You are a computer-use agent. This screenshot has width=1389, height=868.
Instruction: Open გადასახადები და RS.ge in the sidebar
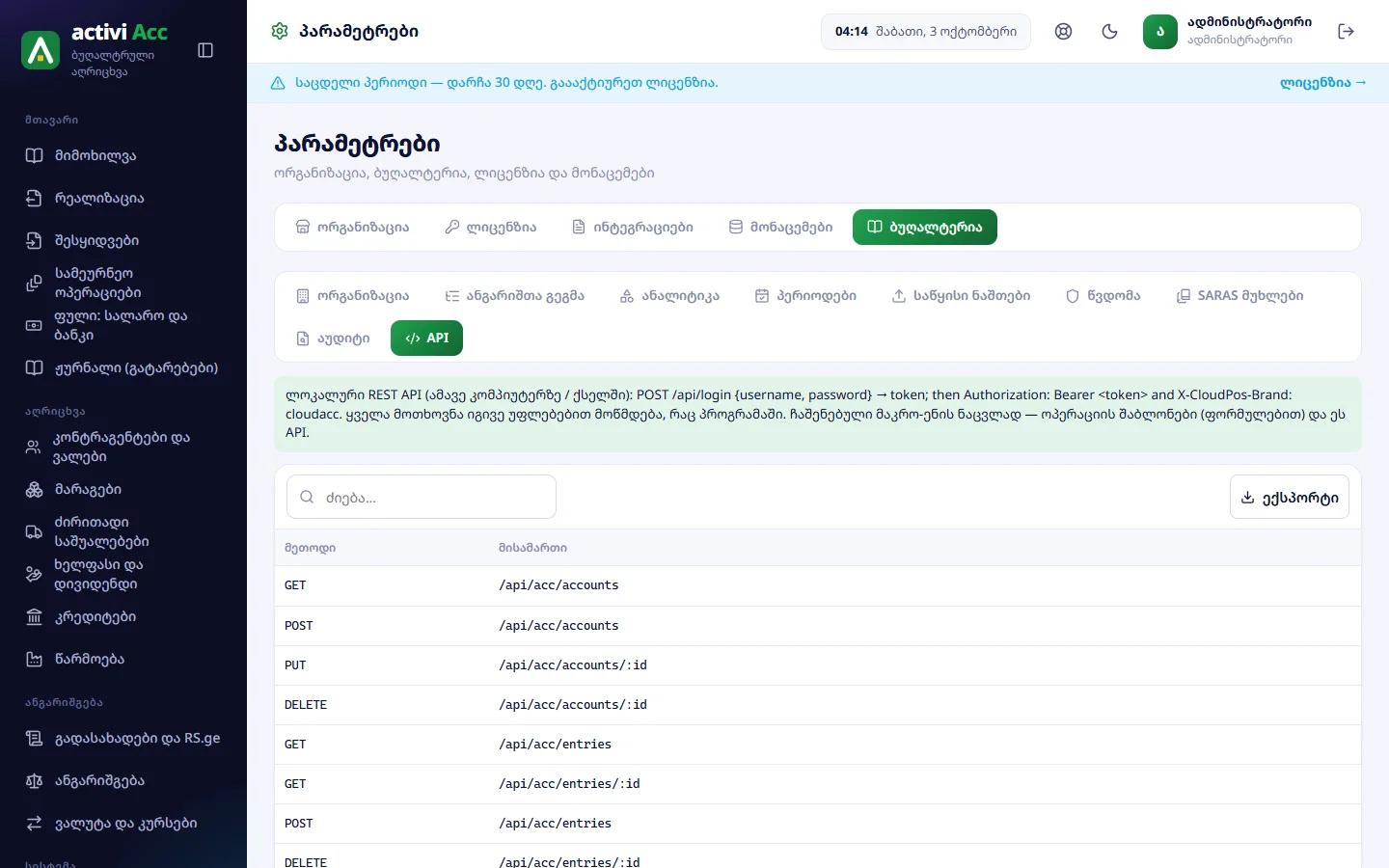[x=123, y=738]
